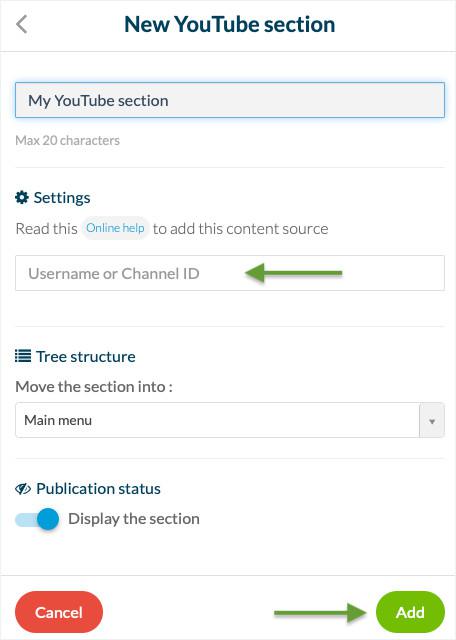Select the Publication status heading text
The height and width of the screenshot is (640, 456).
pyautogui.click(x=98, y=489)
